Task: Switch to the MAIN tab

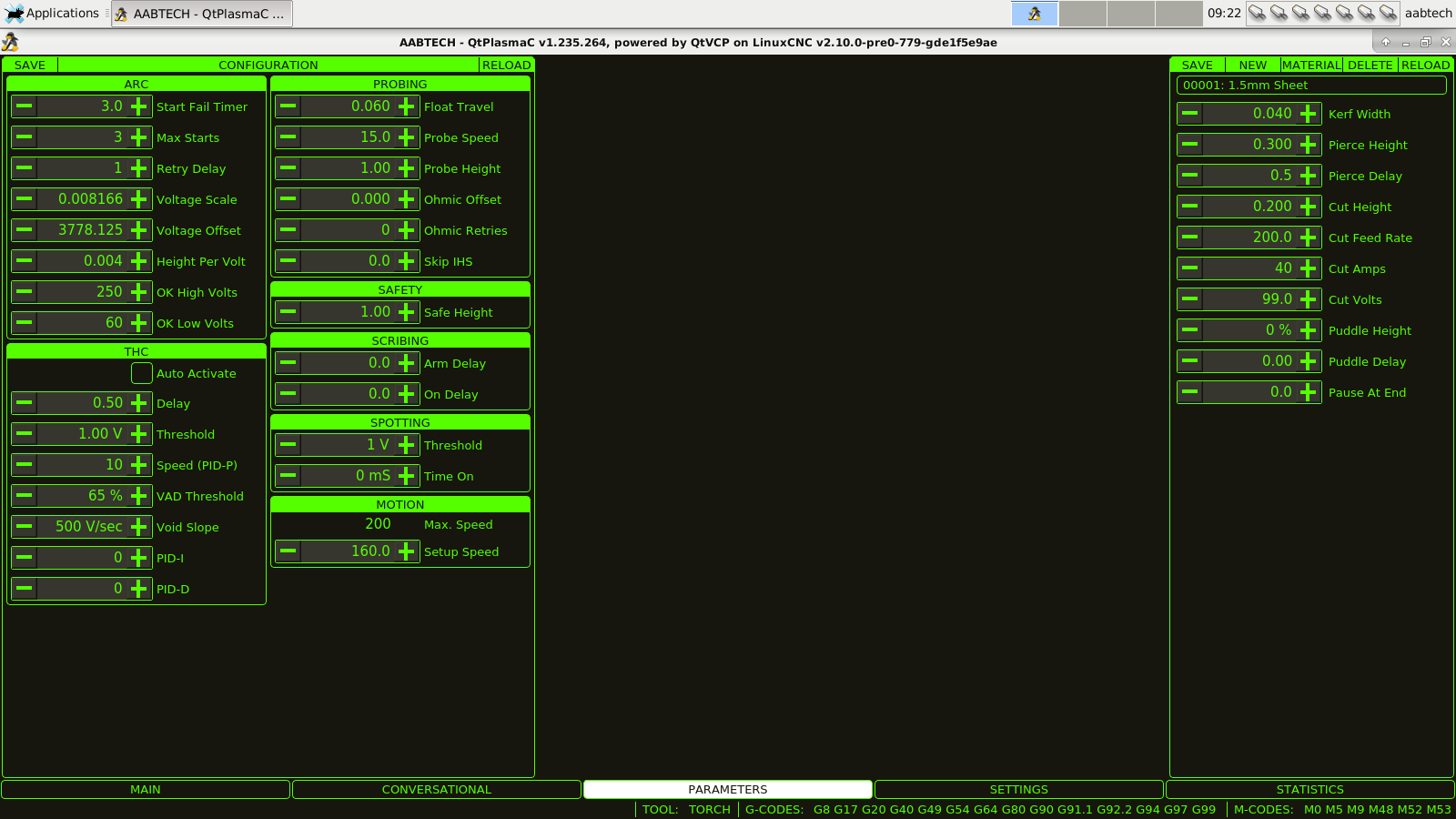Action: tap(146, 789)
